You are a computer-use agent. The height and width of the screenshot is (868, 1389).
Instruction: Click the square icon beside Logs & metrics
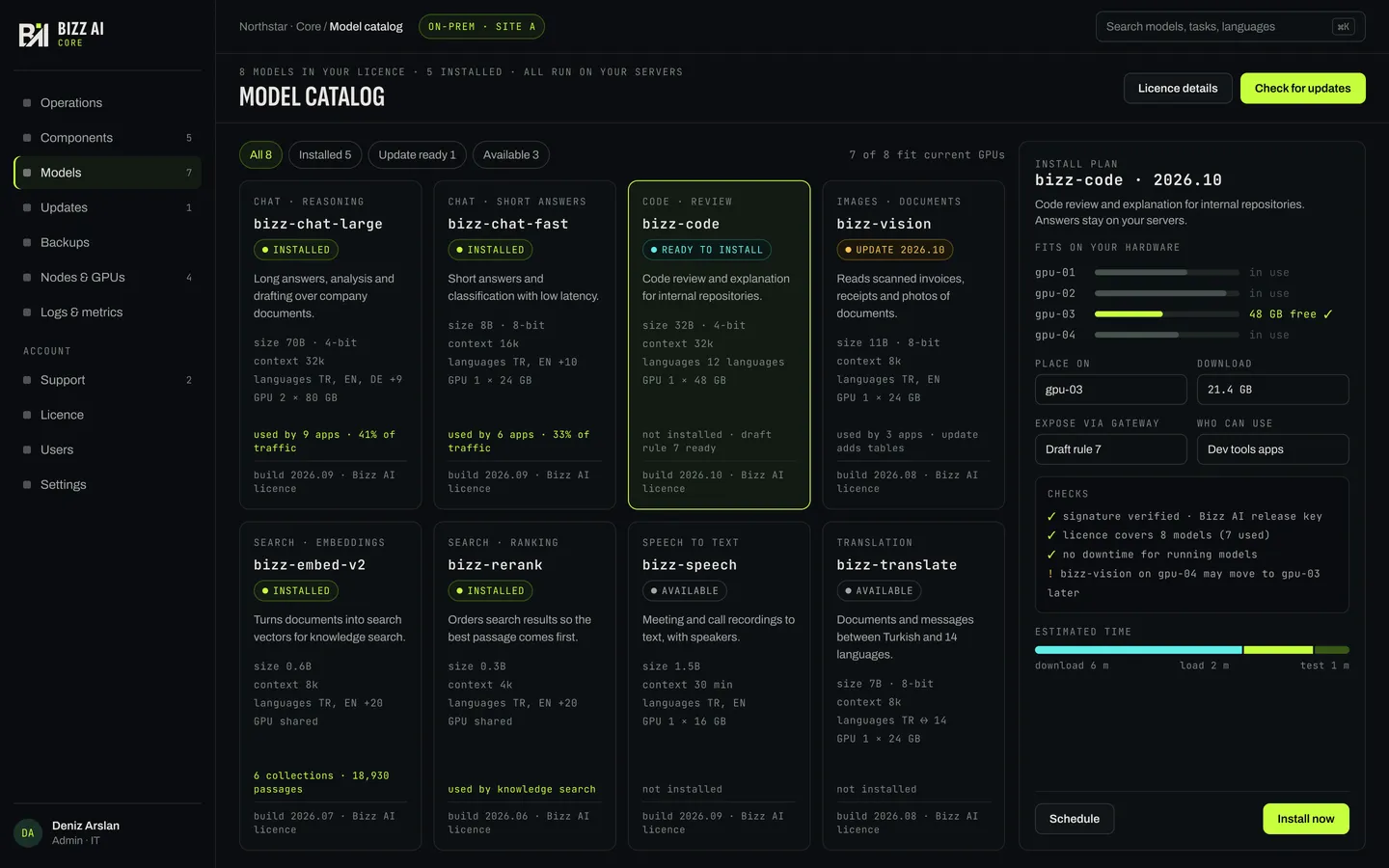[27, 312]
